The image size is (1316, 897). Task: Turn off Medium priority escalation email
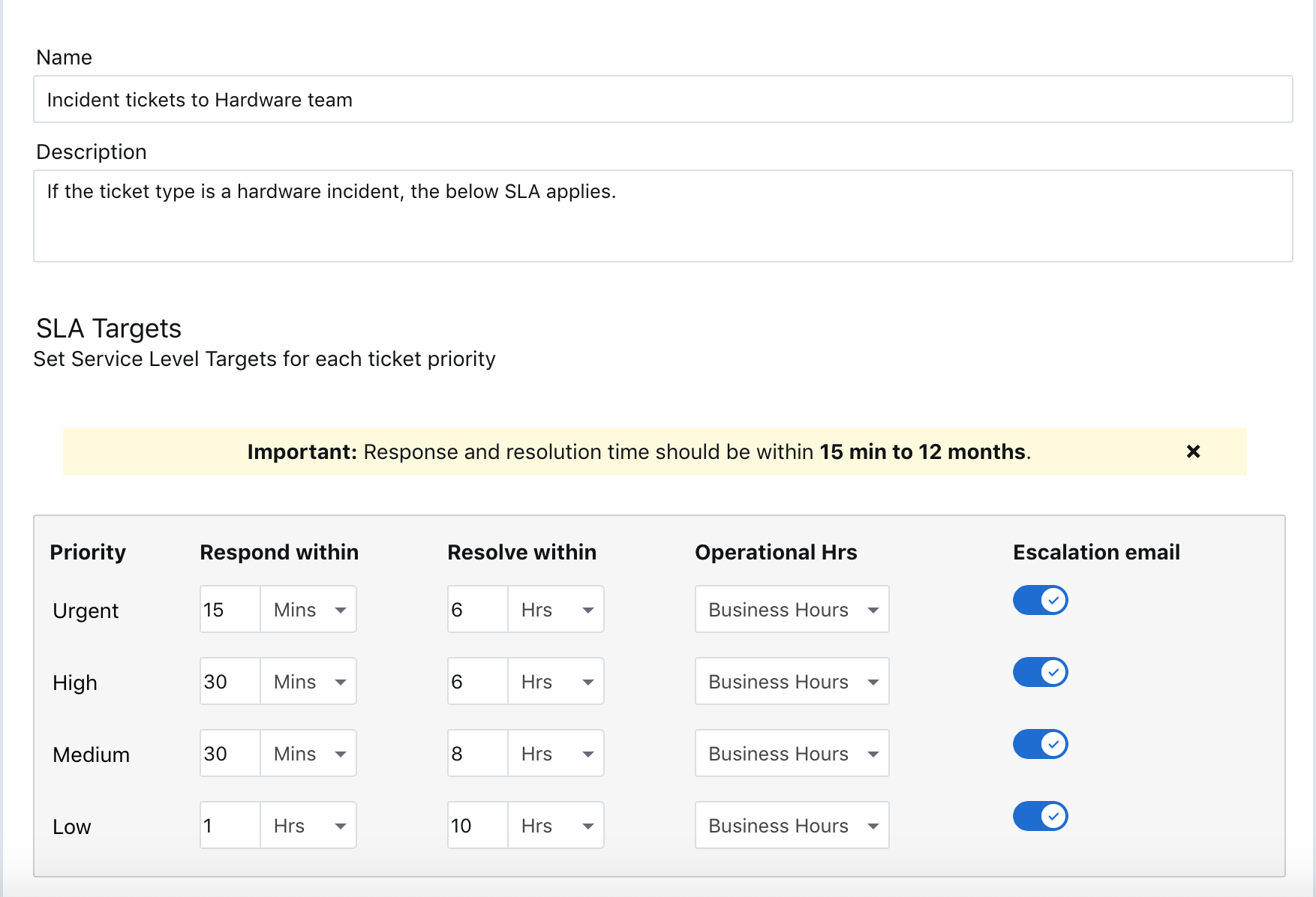click(1041, 744)
